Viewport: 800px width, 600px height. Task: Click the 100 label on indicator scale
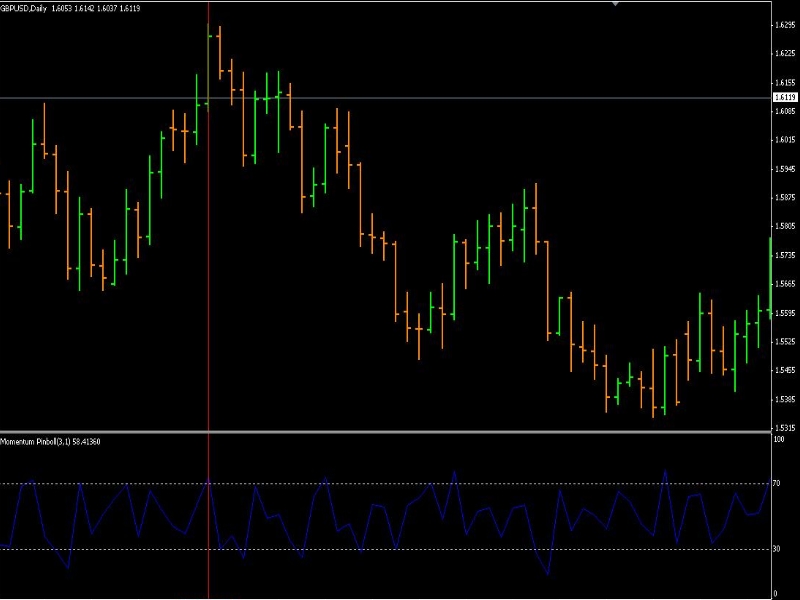coord(779,439)
